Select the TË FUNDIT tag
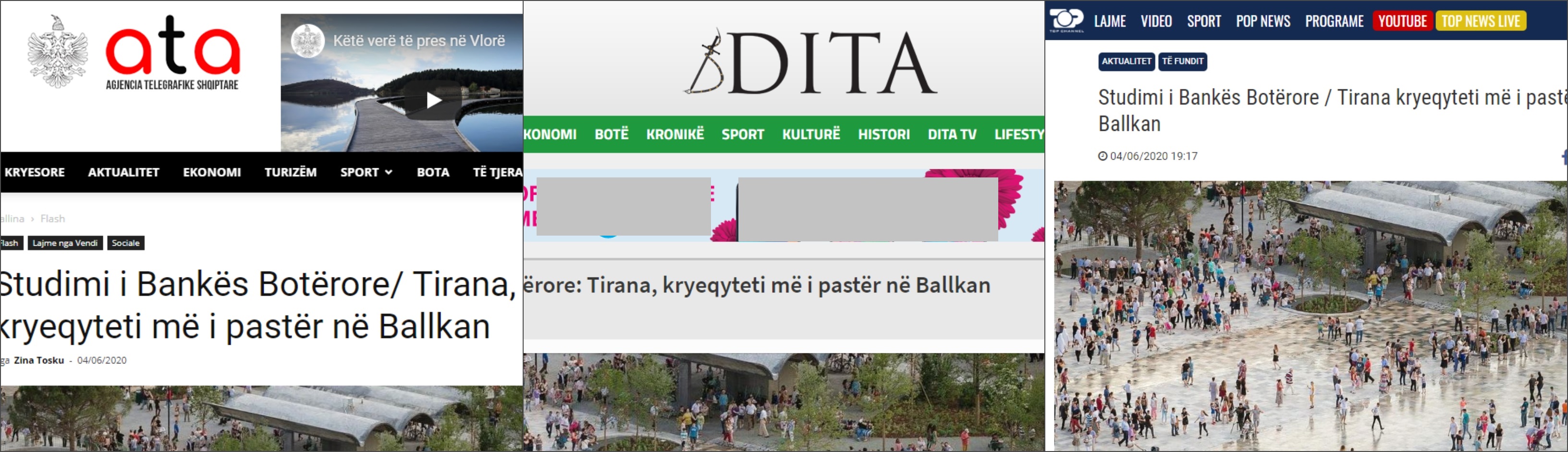1568x452 pixels. pyautogui.click(x=1182, y=62)
